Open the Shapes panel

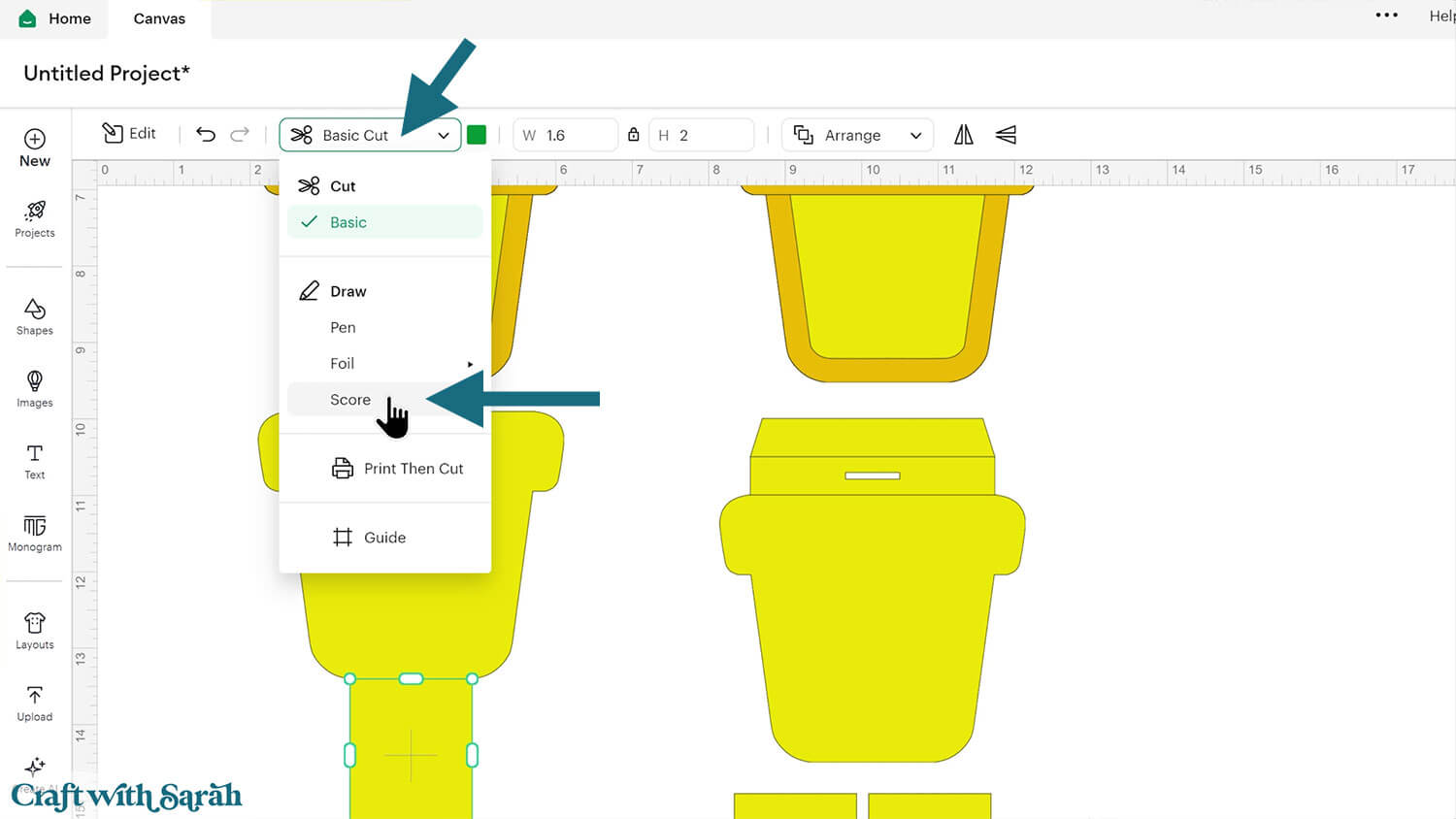[x=35, y=316]
